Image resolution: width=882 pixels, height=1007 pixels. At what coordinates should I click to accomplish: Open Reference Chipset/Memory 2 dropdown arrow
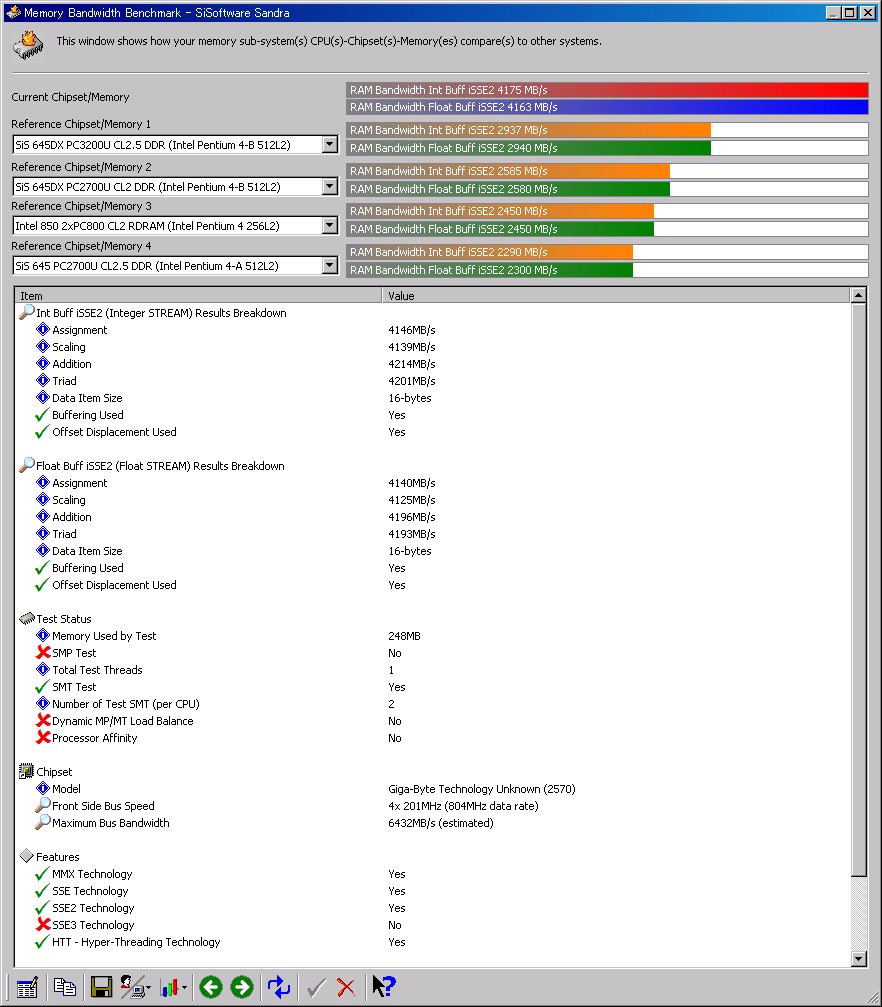pyautogui.click(x=330, y=186)
